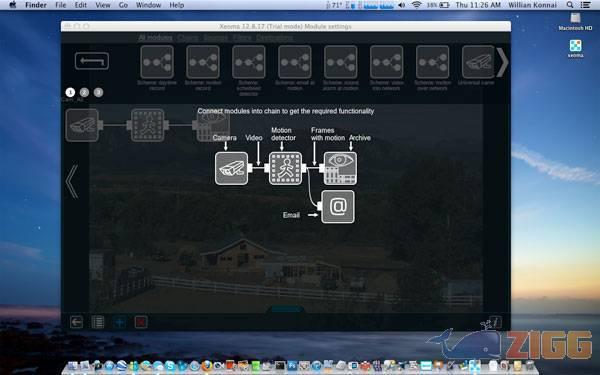Open Photoshop from the Dock
Image resolution: width=600 pixels, height=375 pixels.
coord(292,366)
